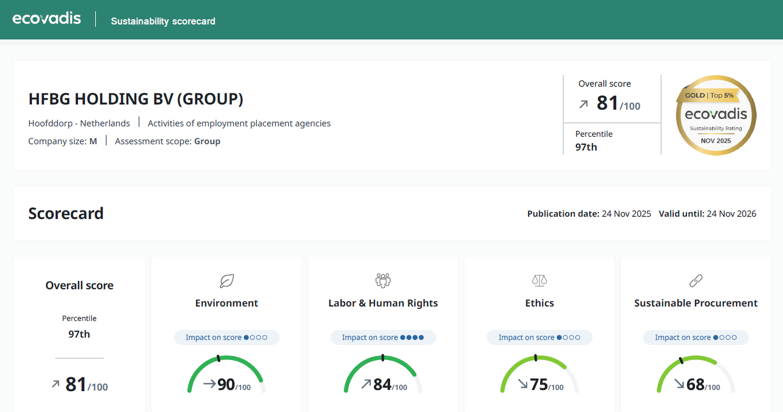Image resolution: width=783 pixels, height=412 pixels.
Task: Click the Ethics impact on score pill
Action: [540, 338]
